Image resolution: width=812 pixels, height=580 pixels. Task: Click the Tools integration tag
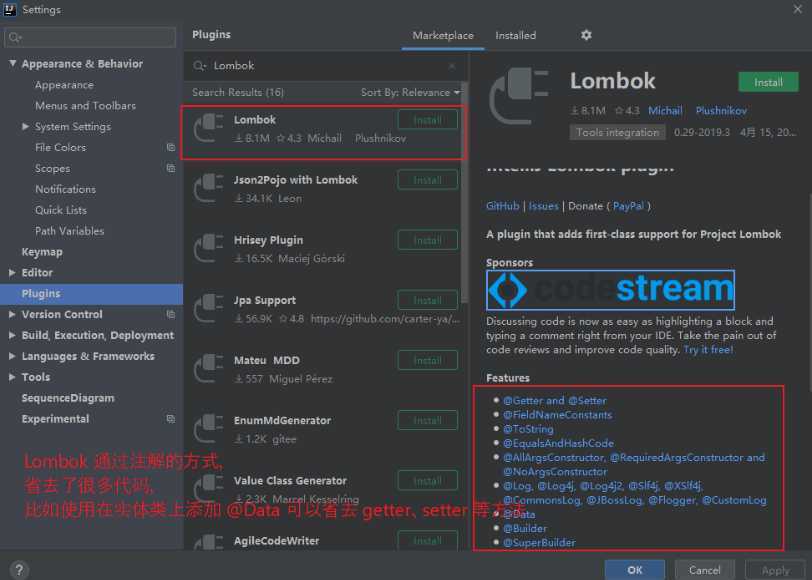pos(617,132)
